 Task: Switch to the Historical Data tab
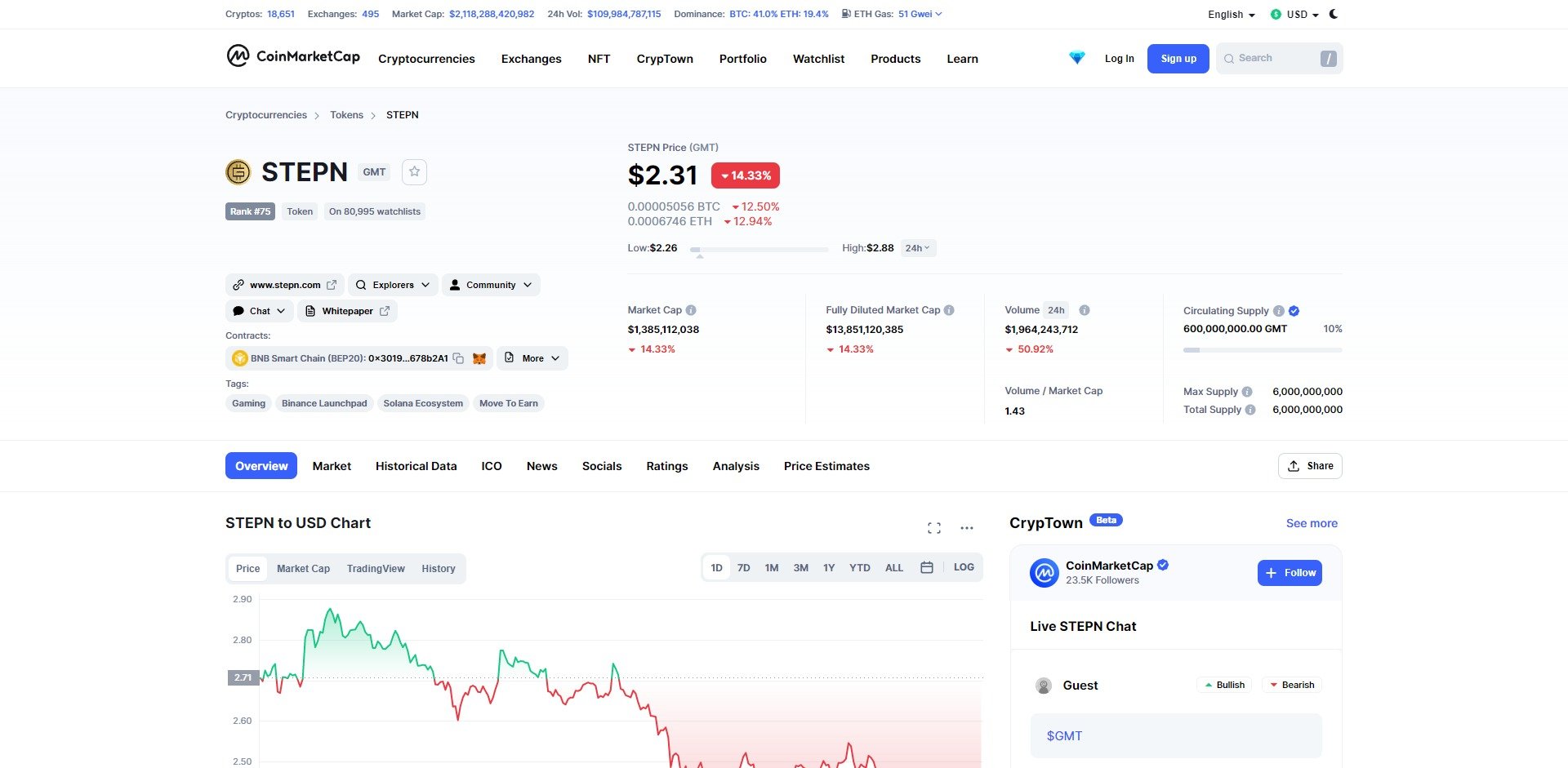pos(416,466)
